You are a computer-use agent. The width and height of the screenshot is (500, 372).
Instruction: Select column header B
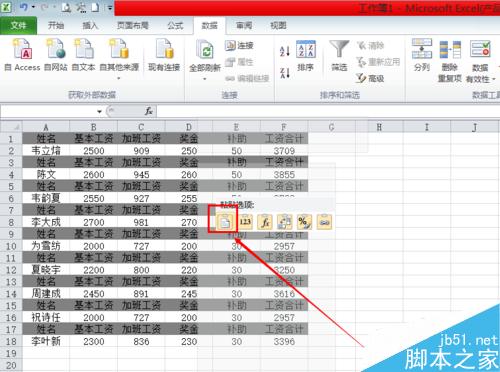94,127
